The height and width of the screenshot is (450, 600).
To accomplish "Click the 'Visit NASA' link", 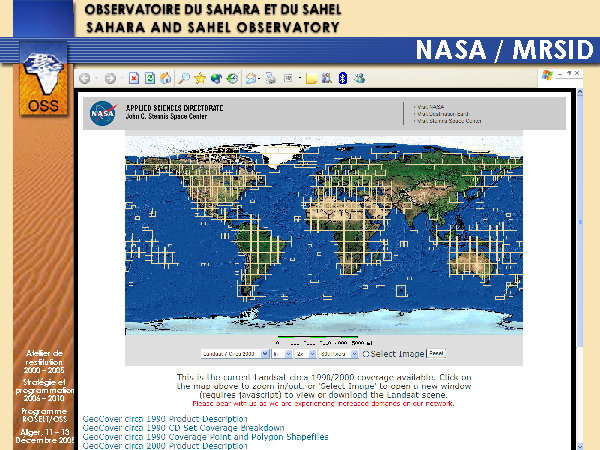I will pos(429,107).
